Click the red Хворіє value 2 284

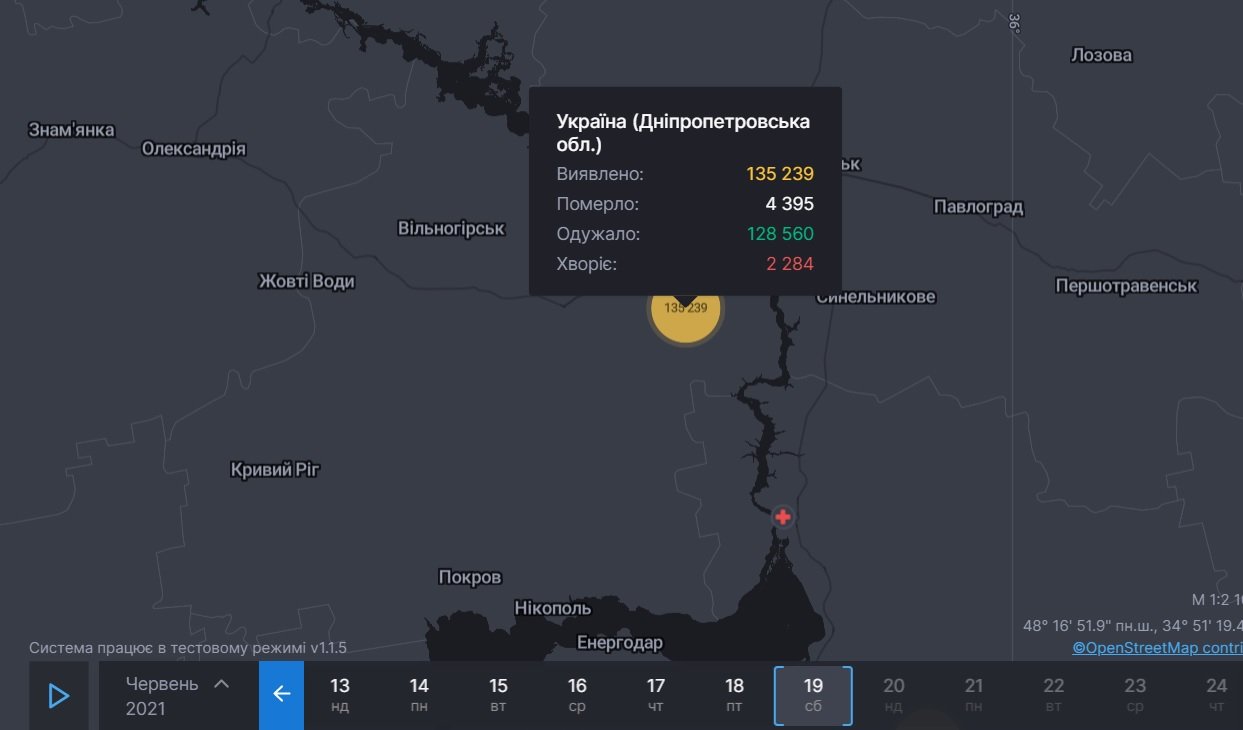791,263
